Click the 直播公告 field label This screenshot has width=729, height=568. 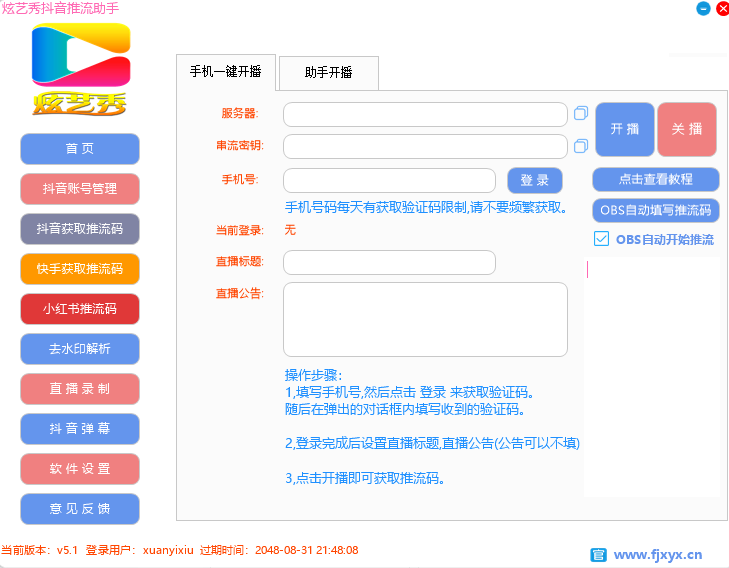tap(240, 293)
